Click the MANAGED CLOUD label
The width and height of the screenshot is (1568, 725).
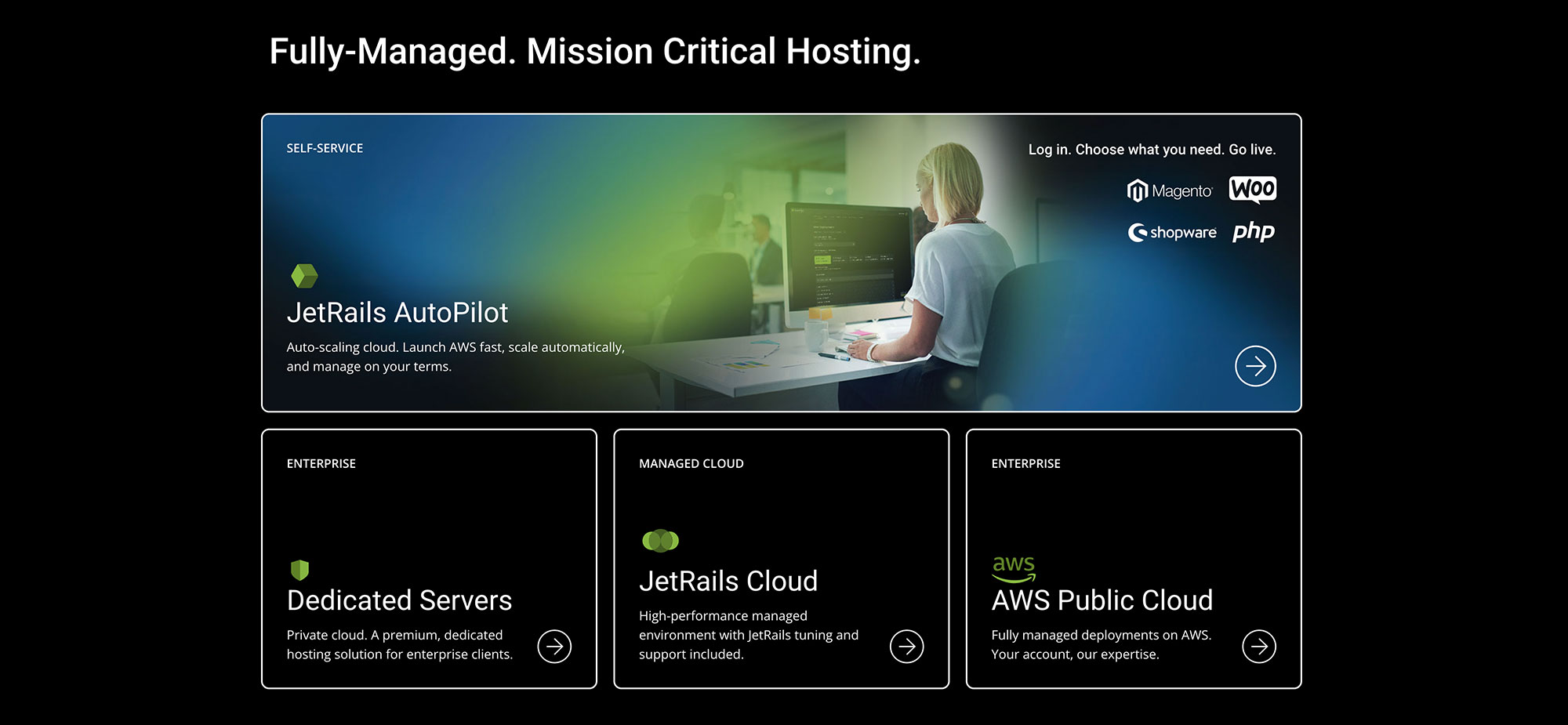click(x=691, y=463)
